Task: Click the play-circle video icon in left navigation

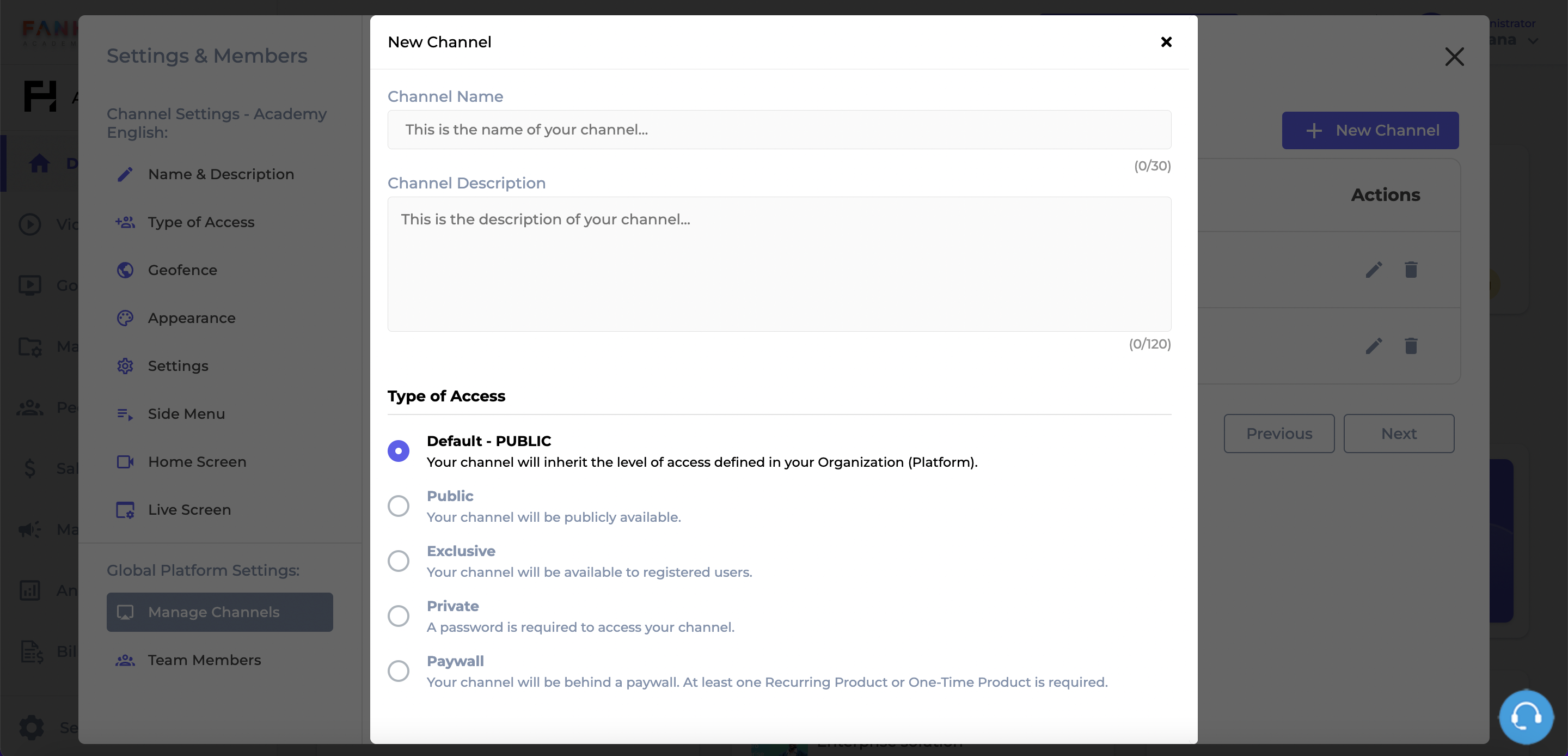Action: [30, 225]
